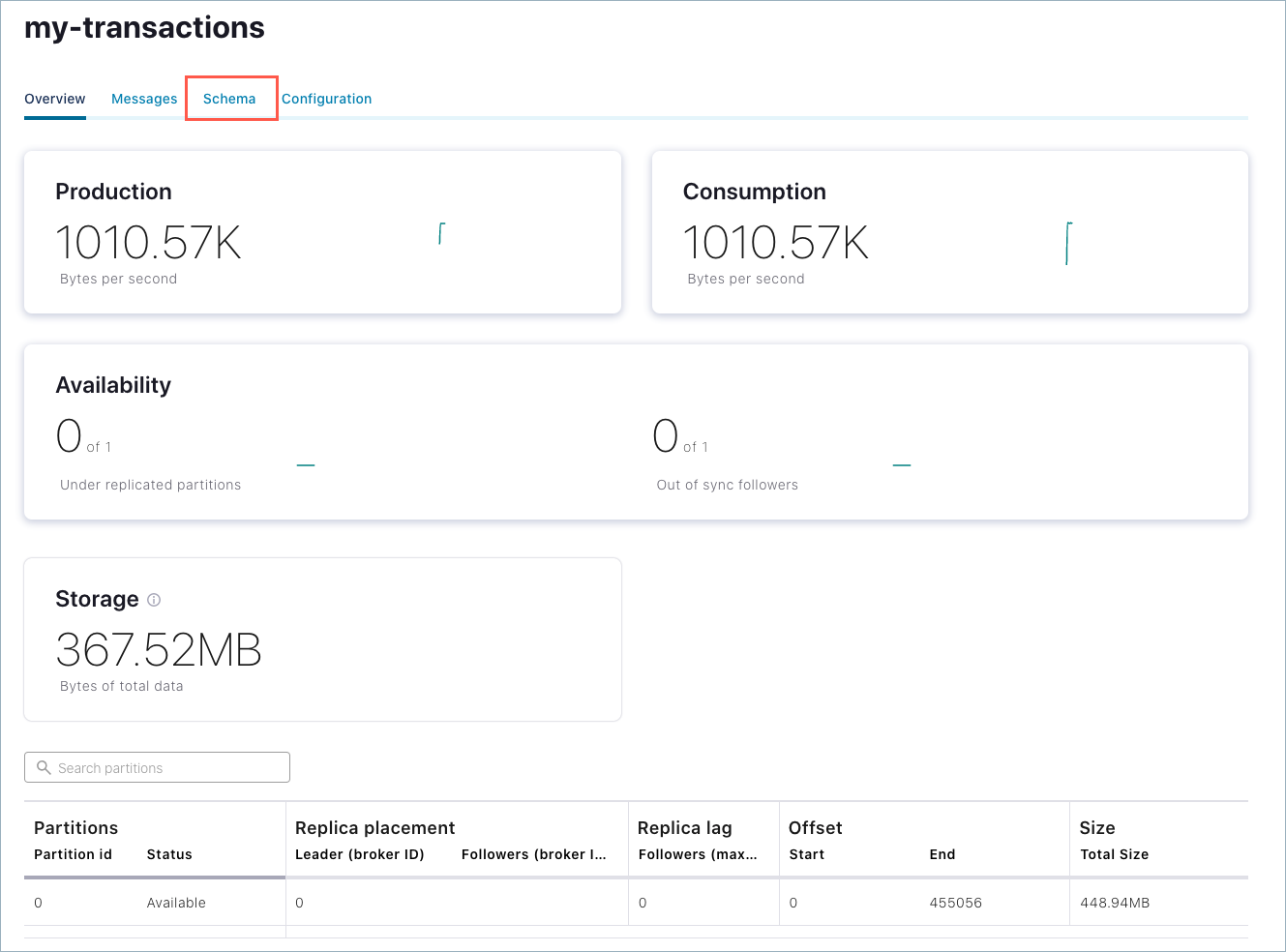Click the under replicated partitions sparkline
This screenshot has width=1286, height=952.
coord(306,465)
